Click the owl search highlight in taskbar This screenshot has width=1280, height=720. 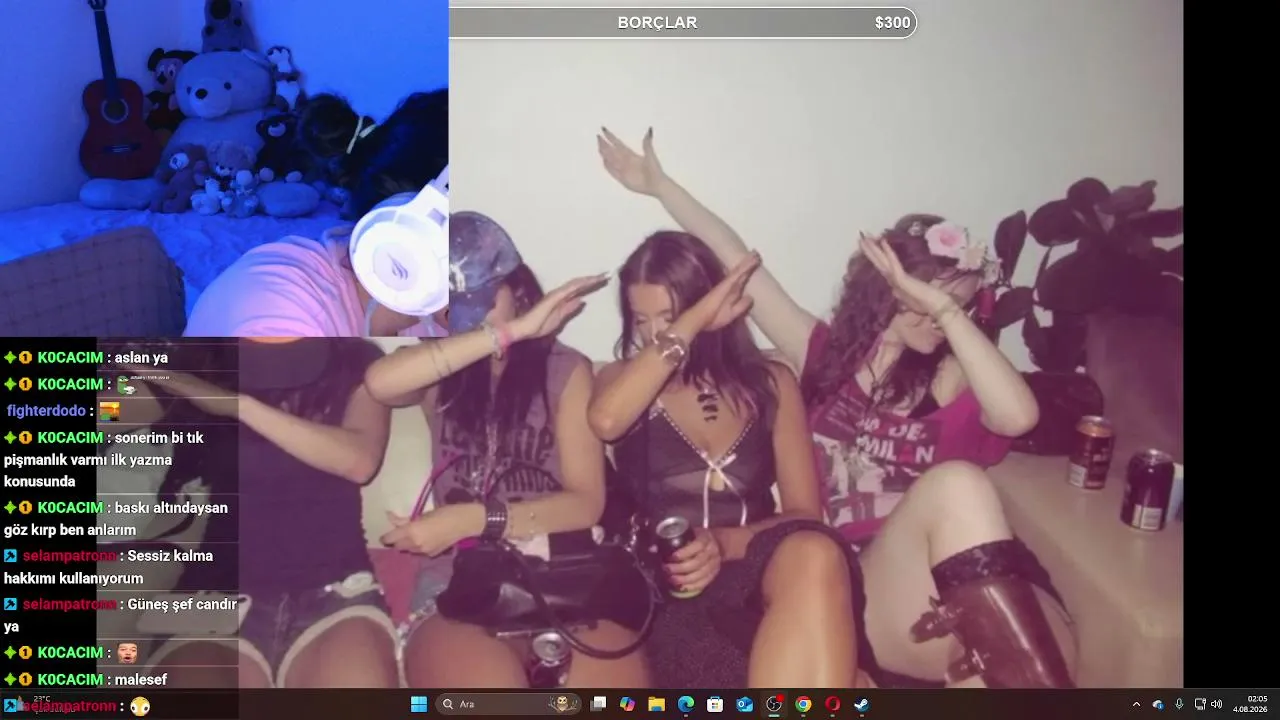click(563, 704)
